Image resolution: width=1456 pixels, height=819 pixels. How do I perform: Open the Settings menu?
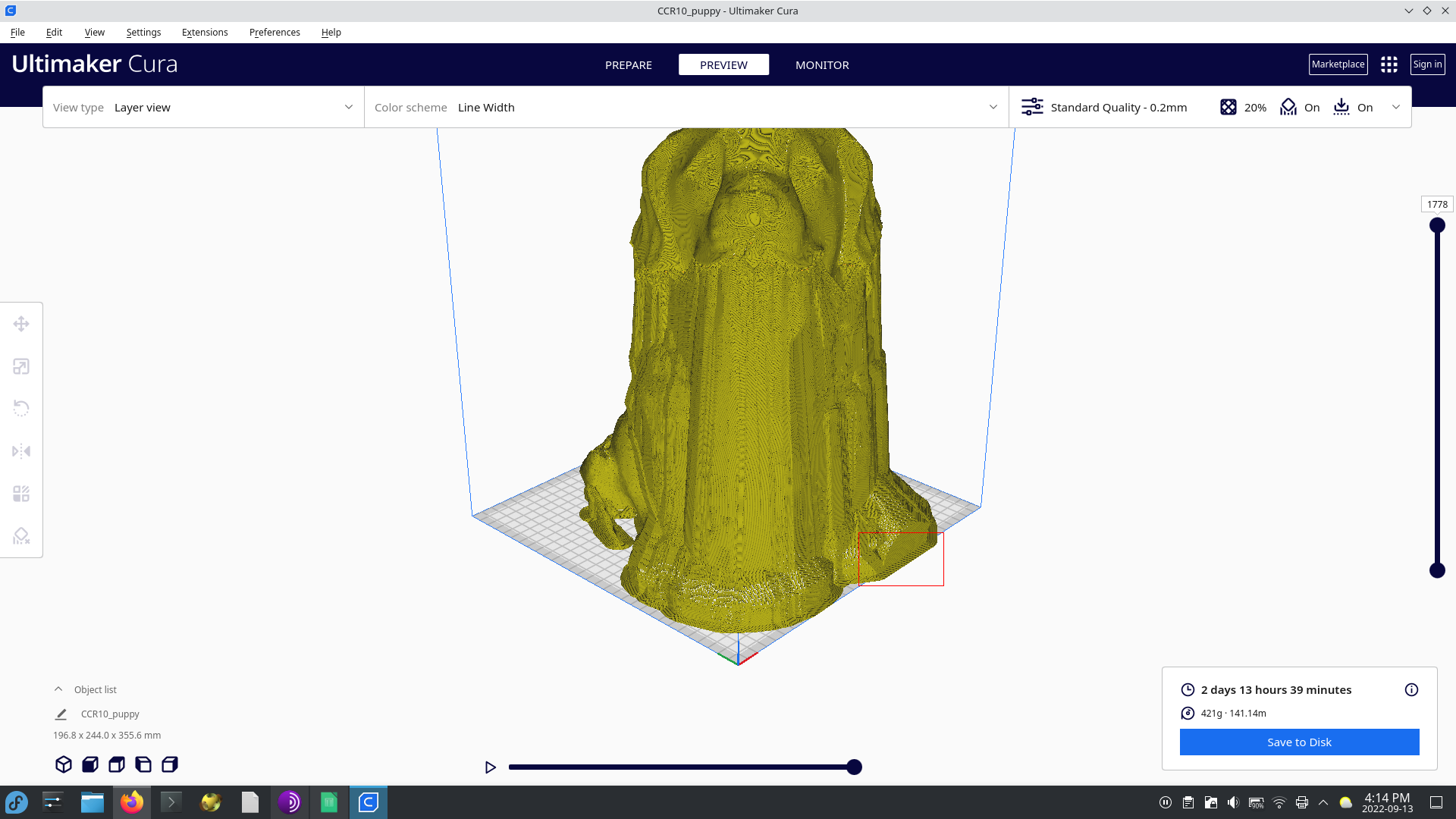pyautogui.click(x=143, y=32)
